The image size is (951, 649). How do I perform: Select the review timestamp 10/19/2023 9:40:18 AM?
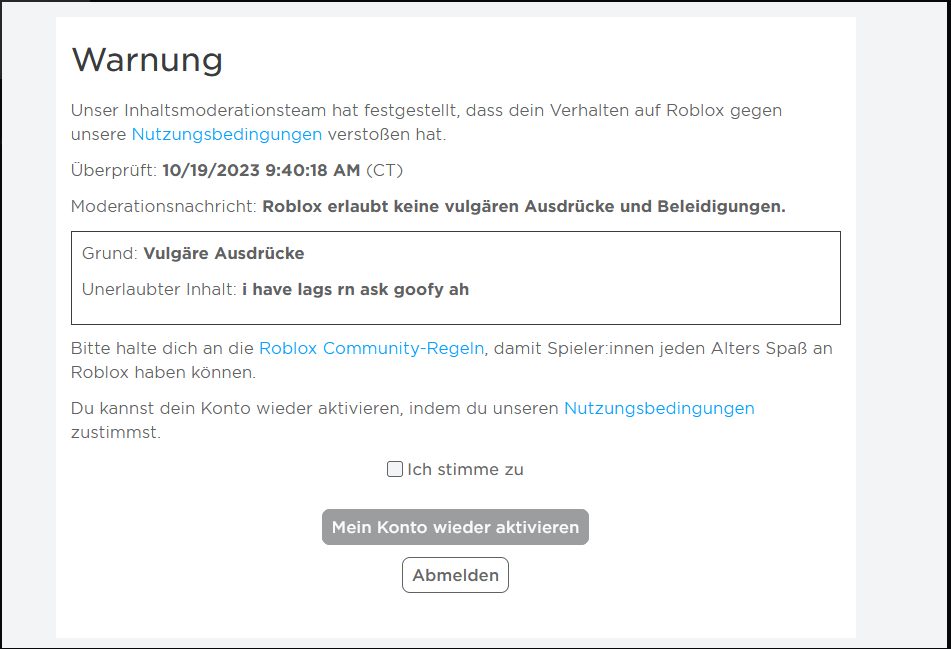coord(261,170)
